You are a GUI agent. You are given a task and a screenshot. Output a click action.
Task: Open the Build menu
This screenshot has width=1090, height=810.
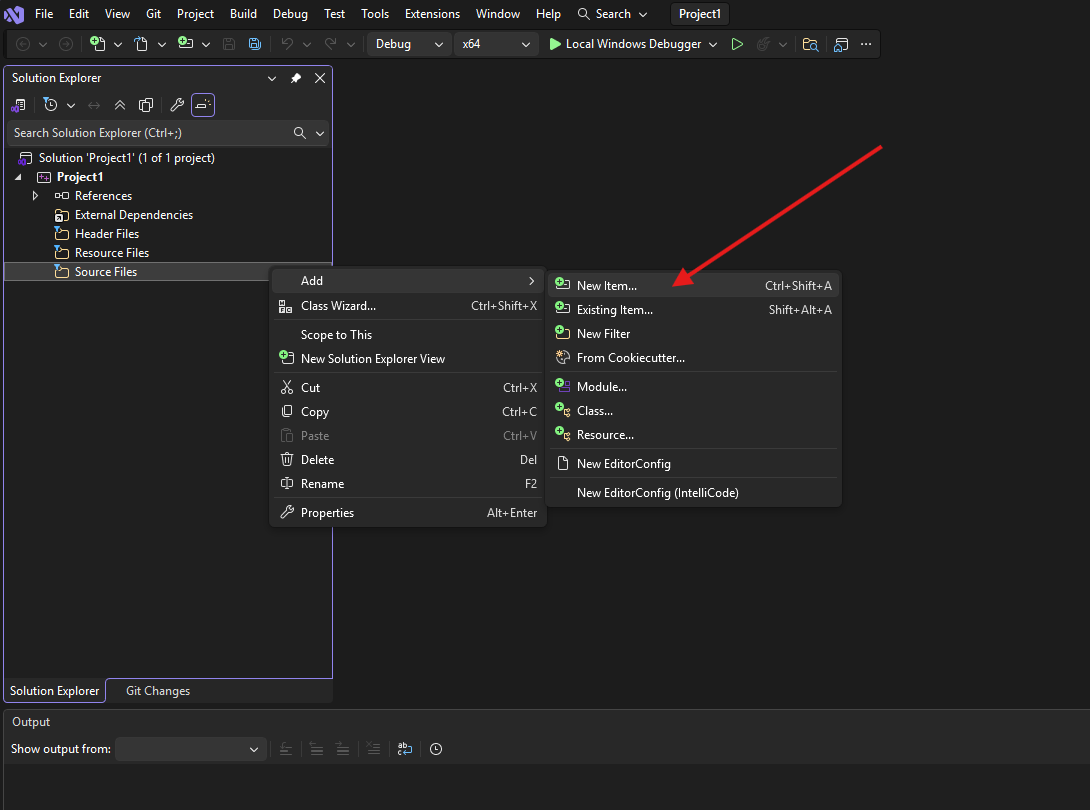(243, 14)
